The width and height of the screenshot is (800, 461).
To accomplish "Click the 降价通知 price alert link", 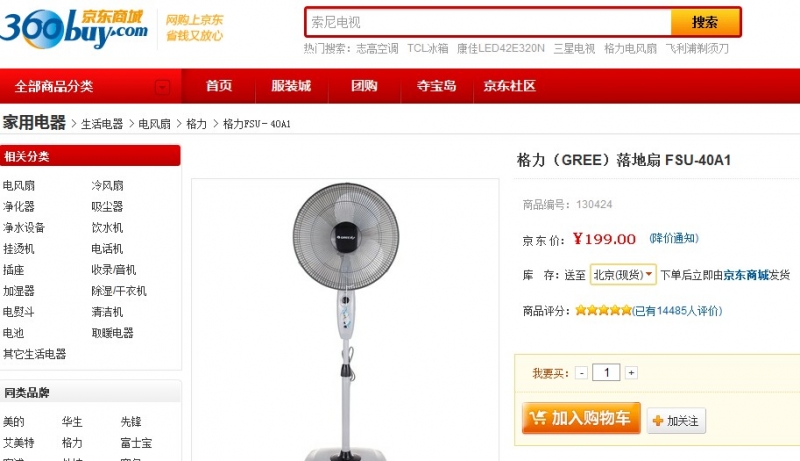I will 673,238.
